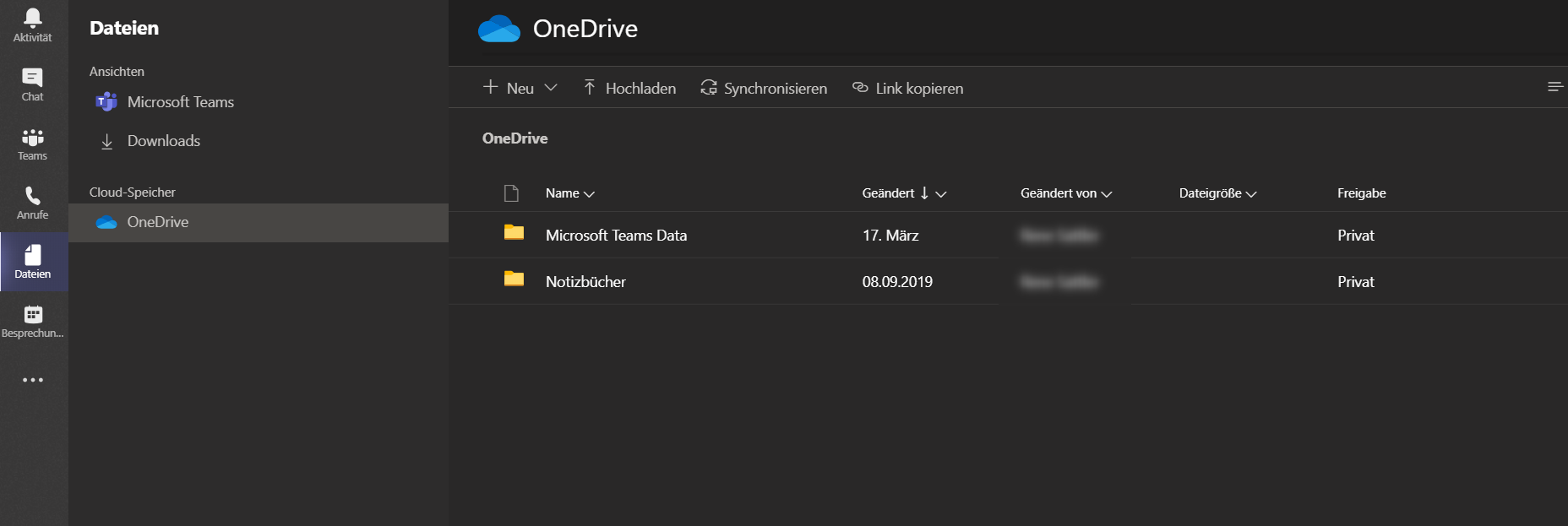The height and width of the screenshot is (526, 1568).
Task: Open the Microsoft Teams Data folder
Action: tap(616, 236)
